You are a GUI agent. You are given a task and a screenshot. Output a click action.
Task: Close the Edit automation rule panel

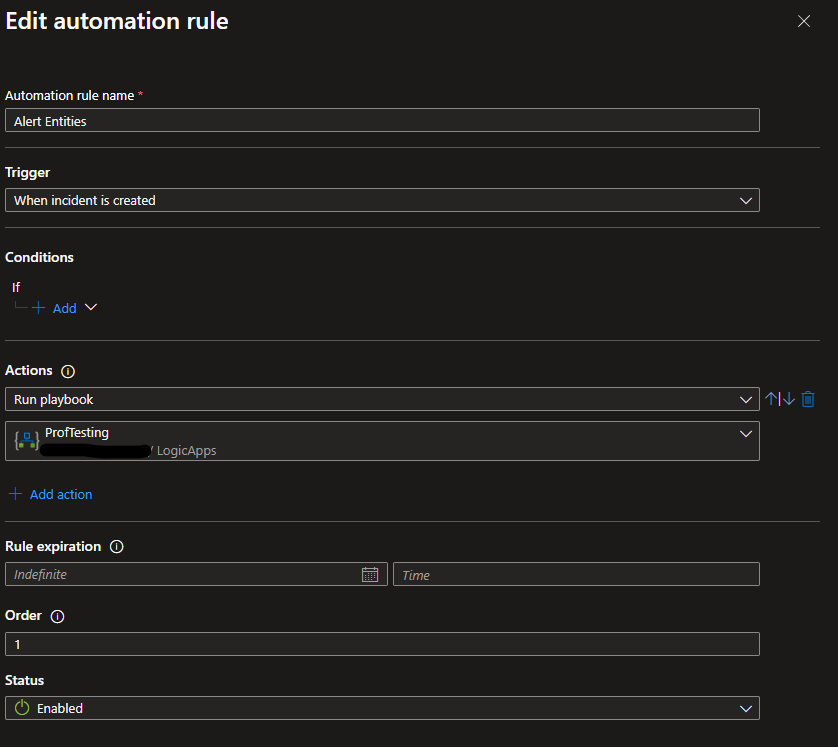click(x=804, y=21)
